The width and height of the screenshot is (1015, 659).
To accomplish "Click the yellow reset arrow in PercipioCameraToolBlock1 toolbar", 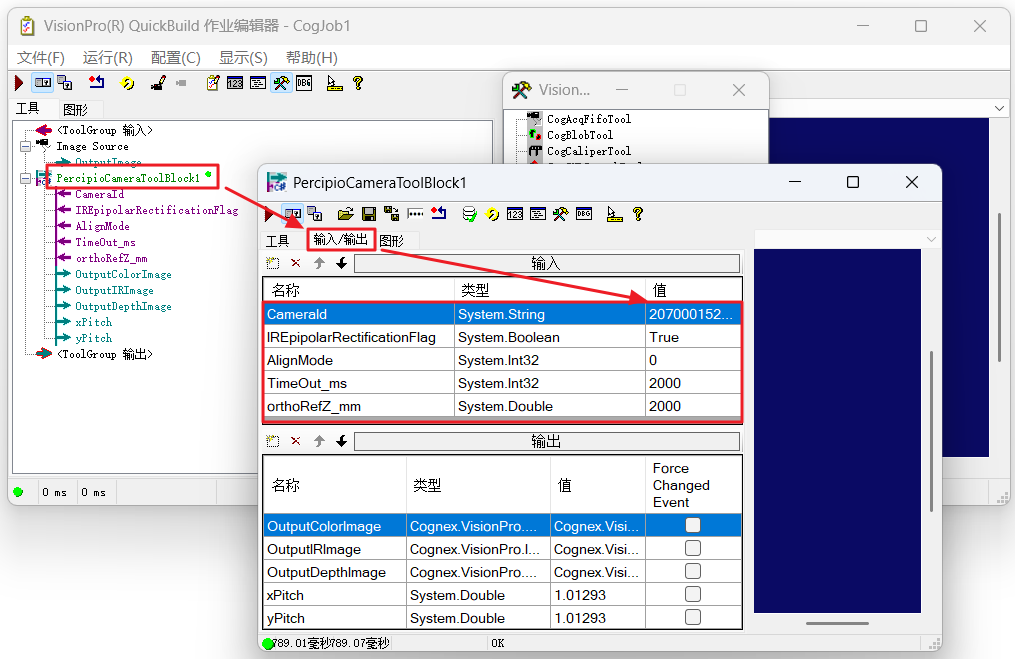I will (x=493, y=214).
